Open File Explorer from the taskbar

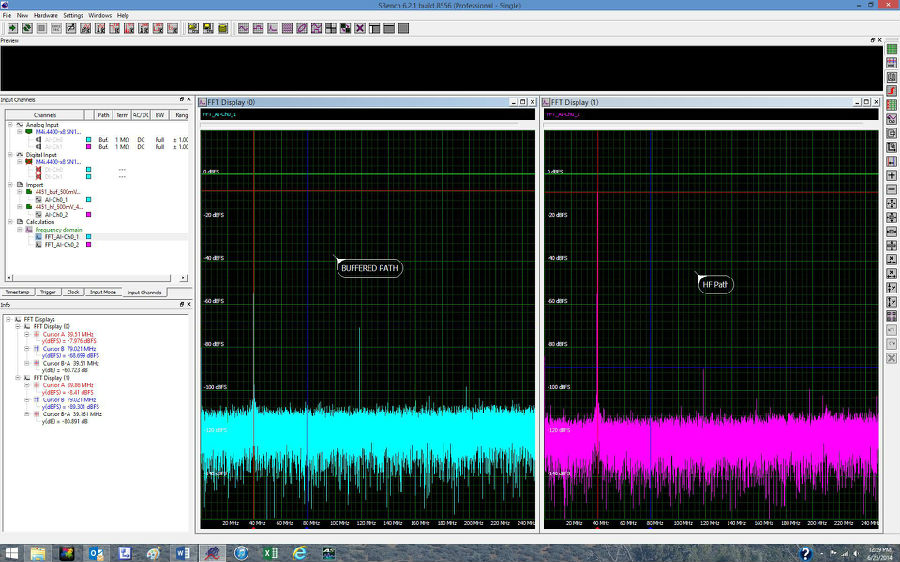[38, 553]
